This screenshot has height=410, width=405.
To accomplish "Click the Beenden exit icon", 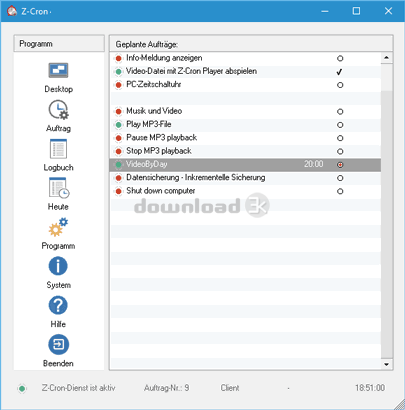I will pos(58,344).
